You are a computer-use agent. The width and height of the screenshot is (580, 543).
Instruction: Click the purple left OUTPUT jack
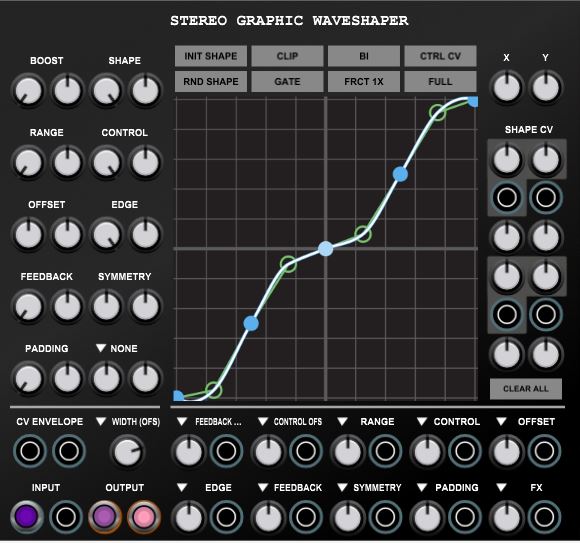(105, 516)
